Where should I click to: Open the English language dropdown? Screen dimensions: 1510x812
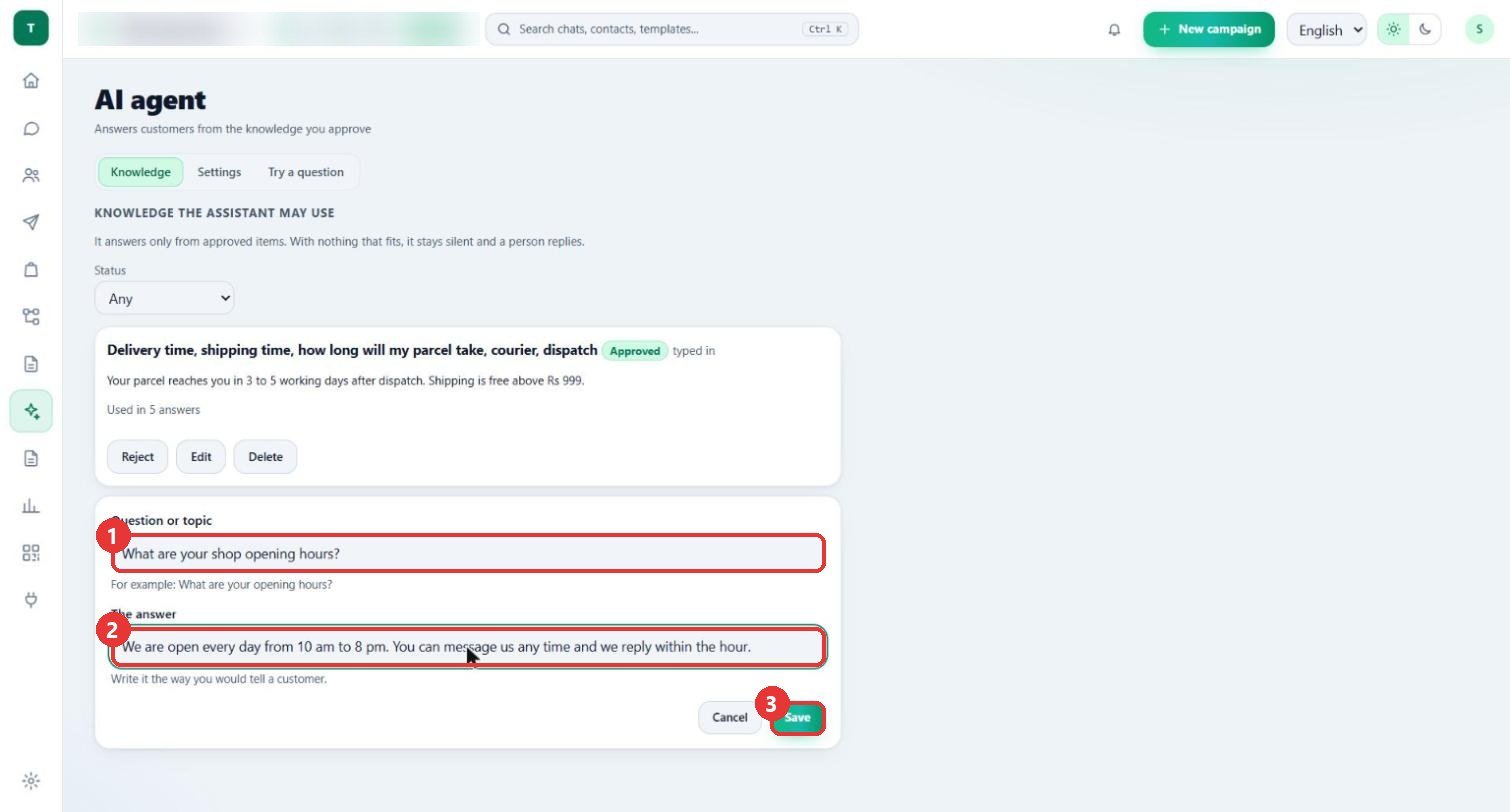pyautogui.click(x=1327, y=29)
